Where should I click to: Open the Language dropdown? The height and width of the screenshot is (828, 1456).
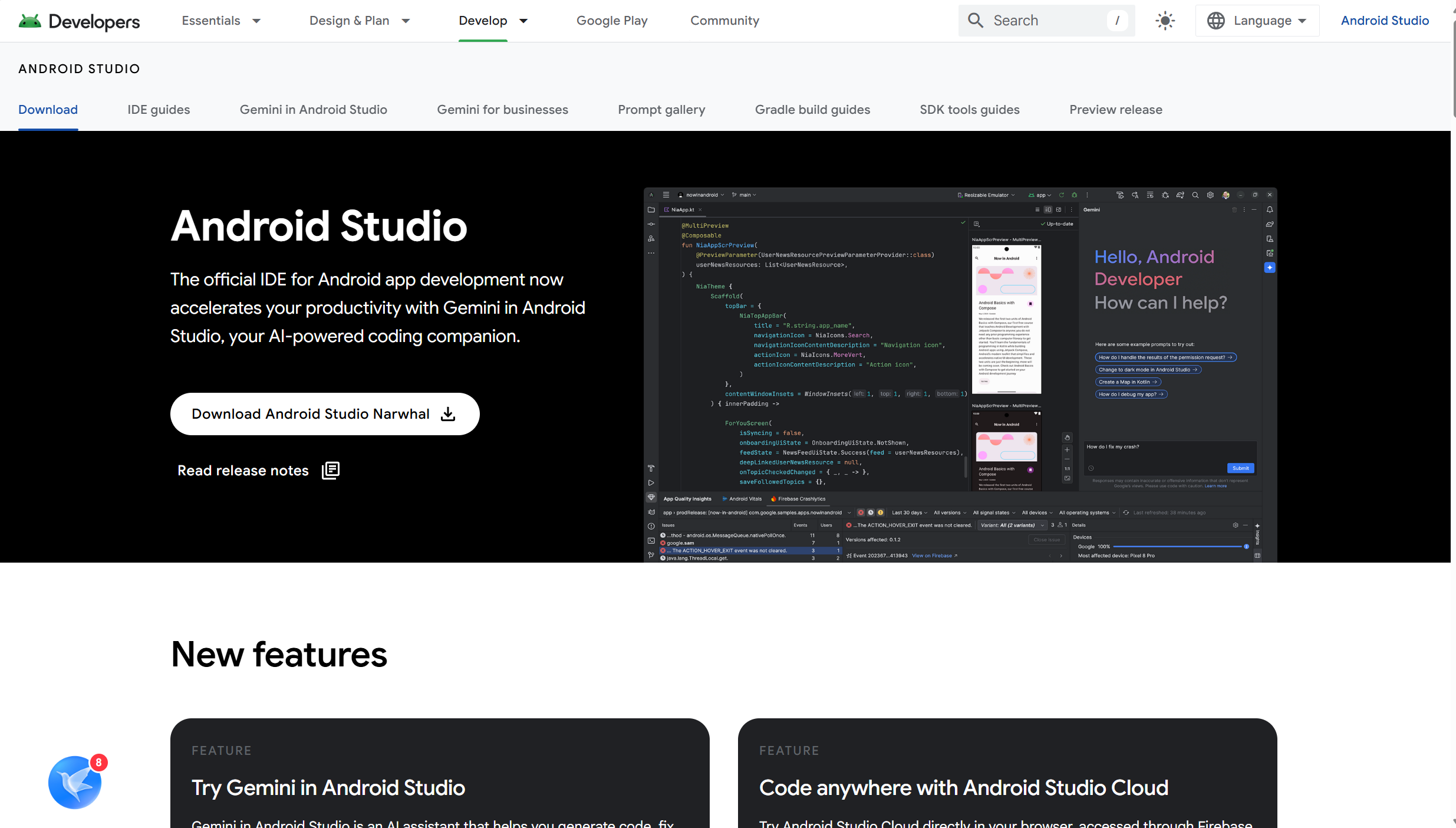click(1257, 21)
